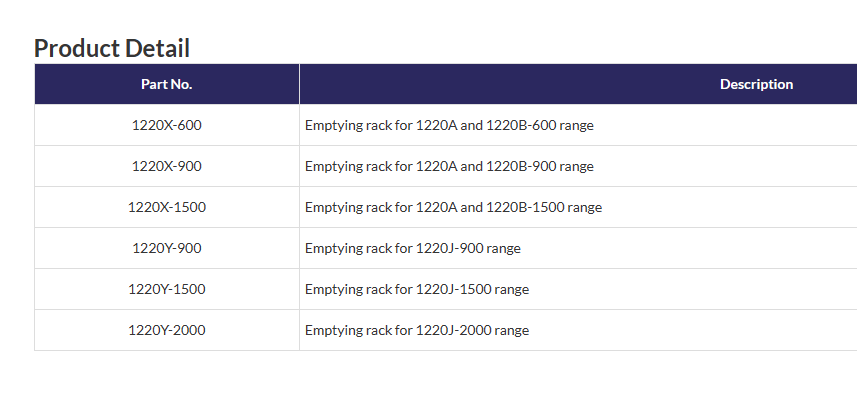
Task: Select part number 1220Y-2000 cell
Action: (x=166, y=331)
